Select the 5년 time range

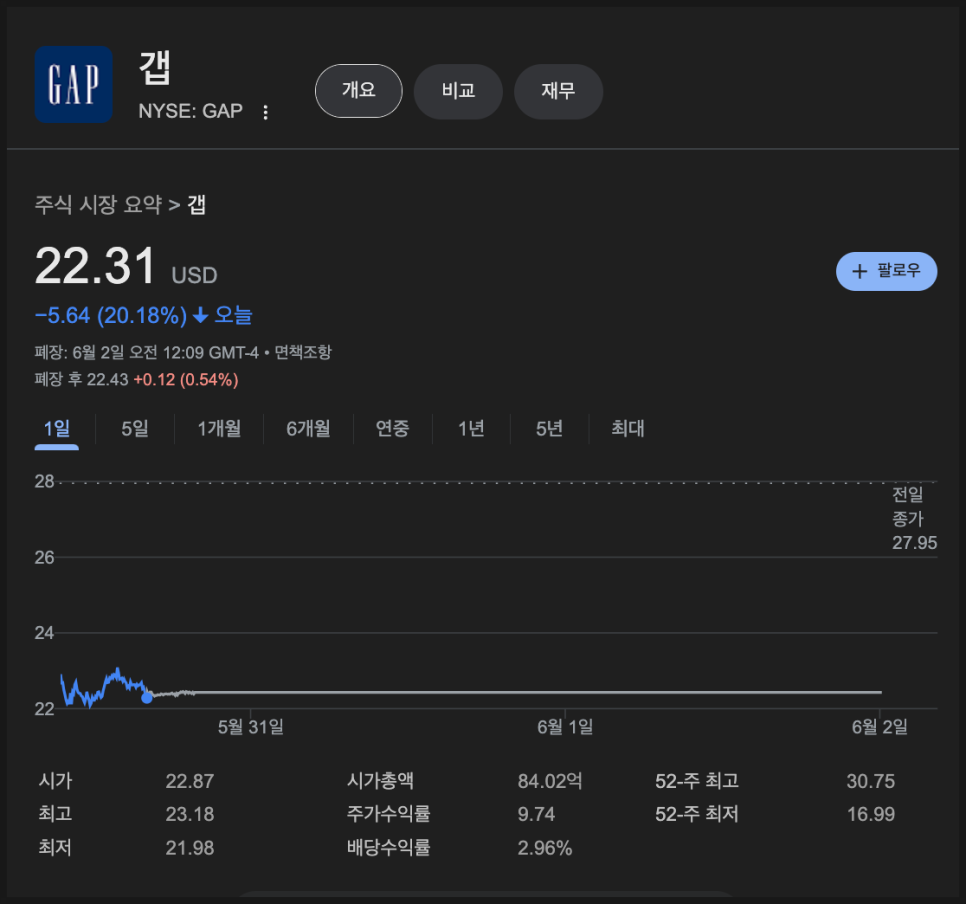[550, 428]
